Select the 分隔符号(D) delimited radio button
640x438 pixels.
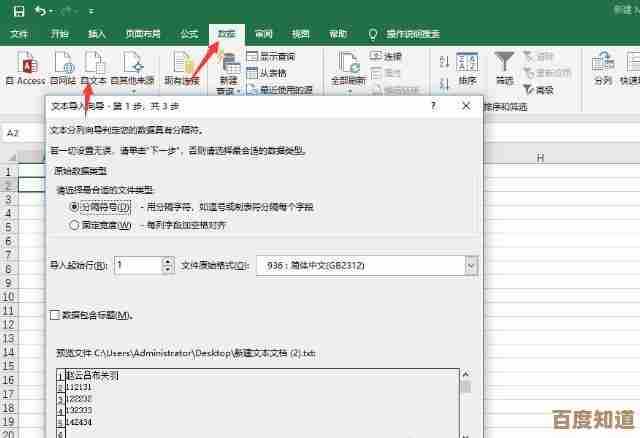74,207
